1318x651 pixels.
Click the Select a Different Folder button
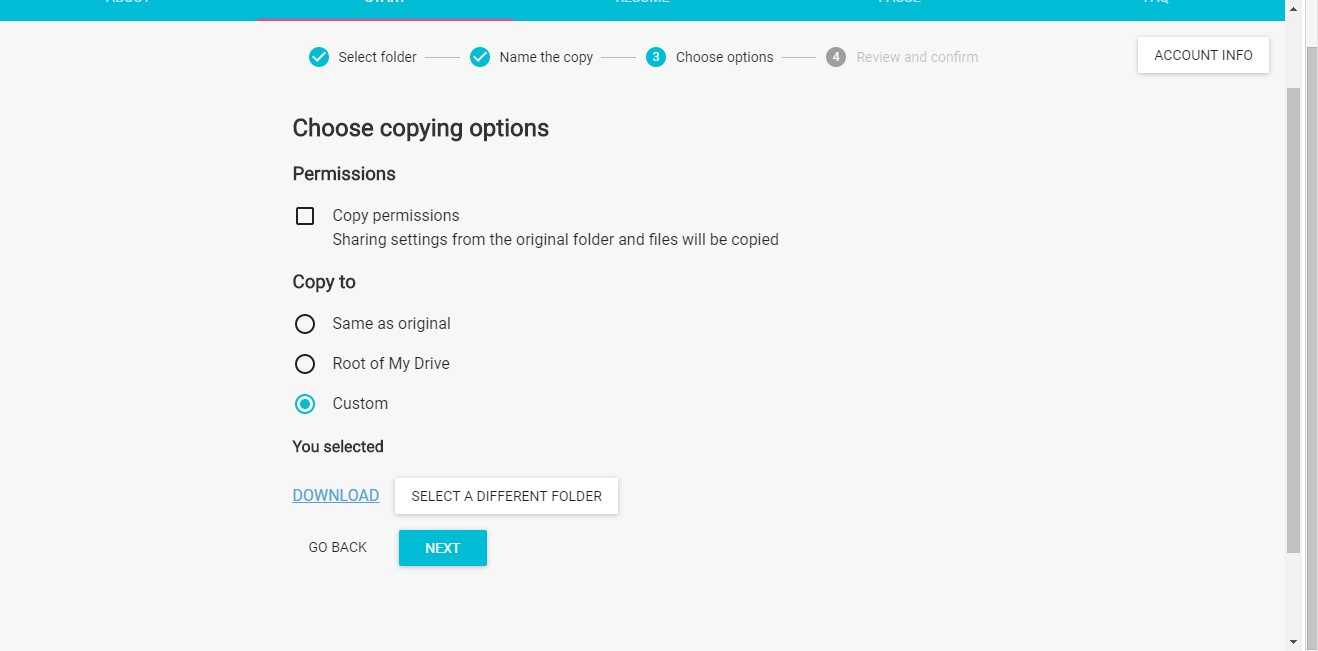506,496
